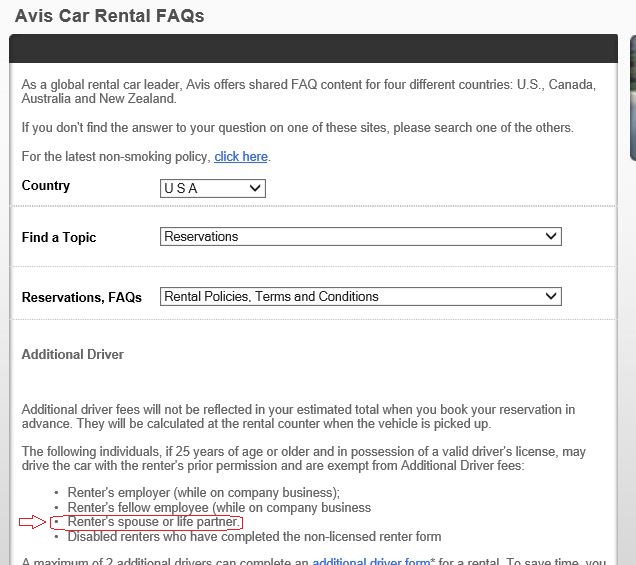The height and width of the screenshot is (565, 636).
Task: Open the Country dropdown showing USA
Action: coord(212,188)
